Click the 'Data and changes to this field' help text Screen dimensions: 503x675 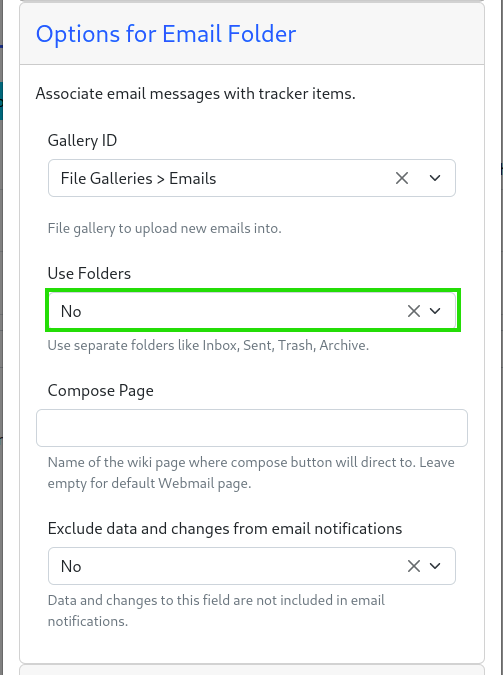216,611
